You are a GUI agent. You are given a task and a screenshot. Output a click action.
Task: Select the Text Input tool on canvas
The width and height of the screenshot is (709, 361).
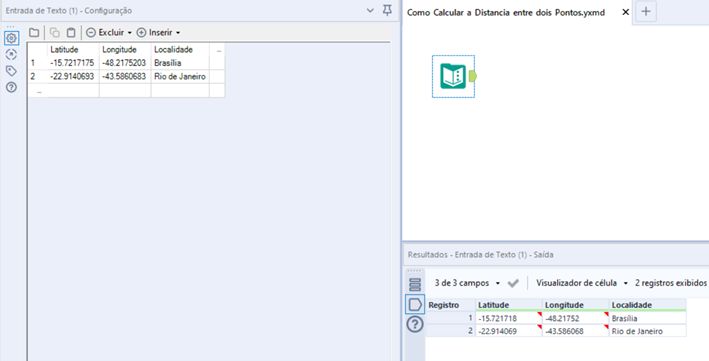(x=454, y=76)
